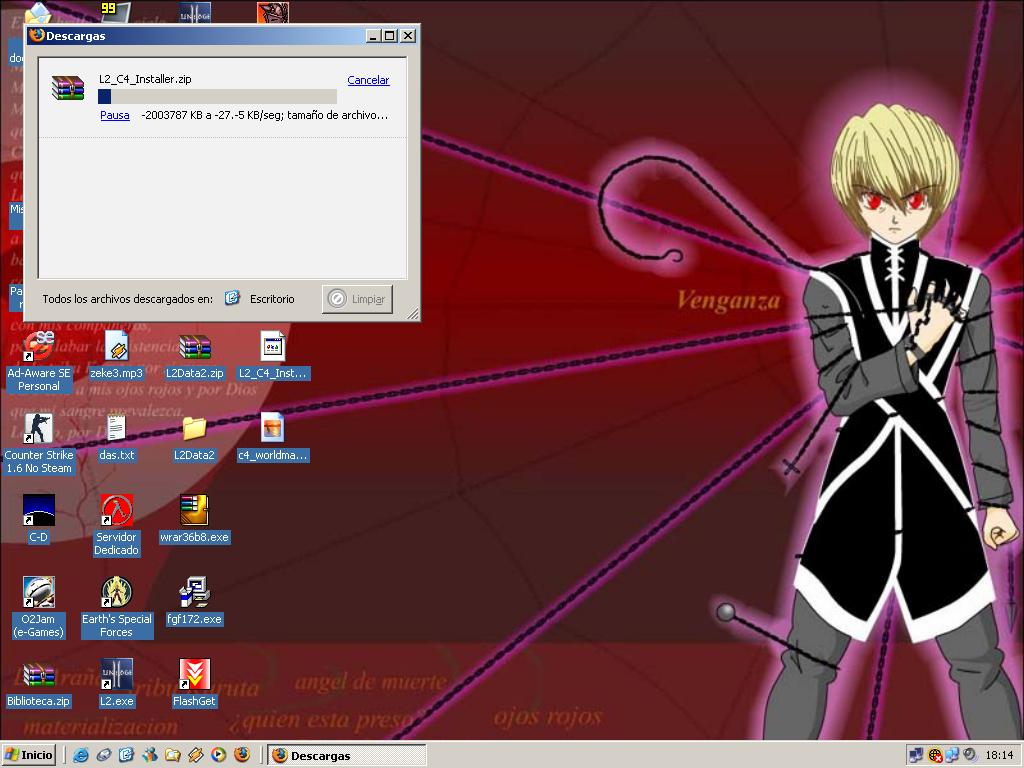Click the download progress bar

pyautogui.click(x=217, y=97)
